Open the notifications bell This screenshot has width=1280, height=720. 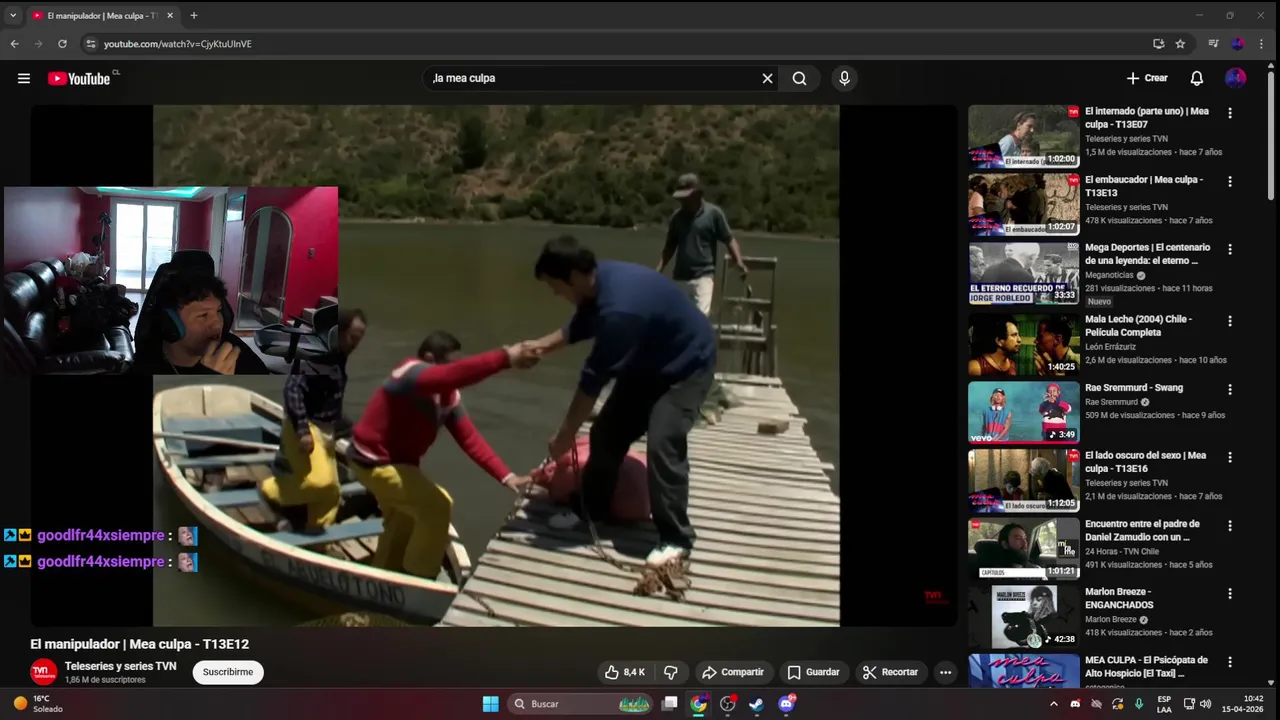(x=1197, y=78)
